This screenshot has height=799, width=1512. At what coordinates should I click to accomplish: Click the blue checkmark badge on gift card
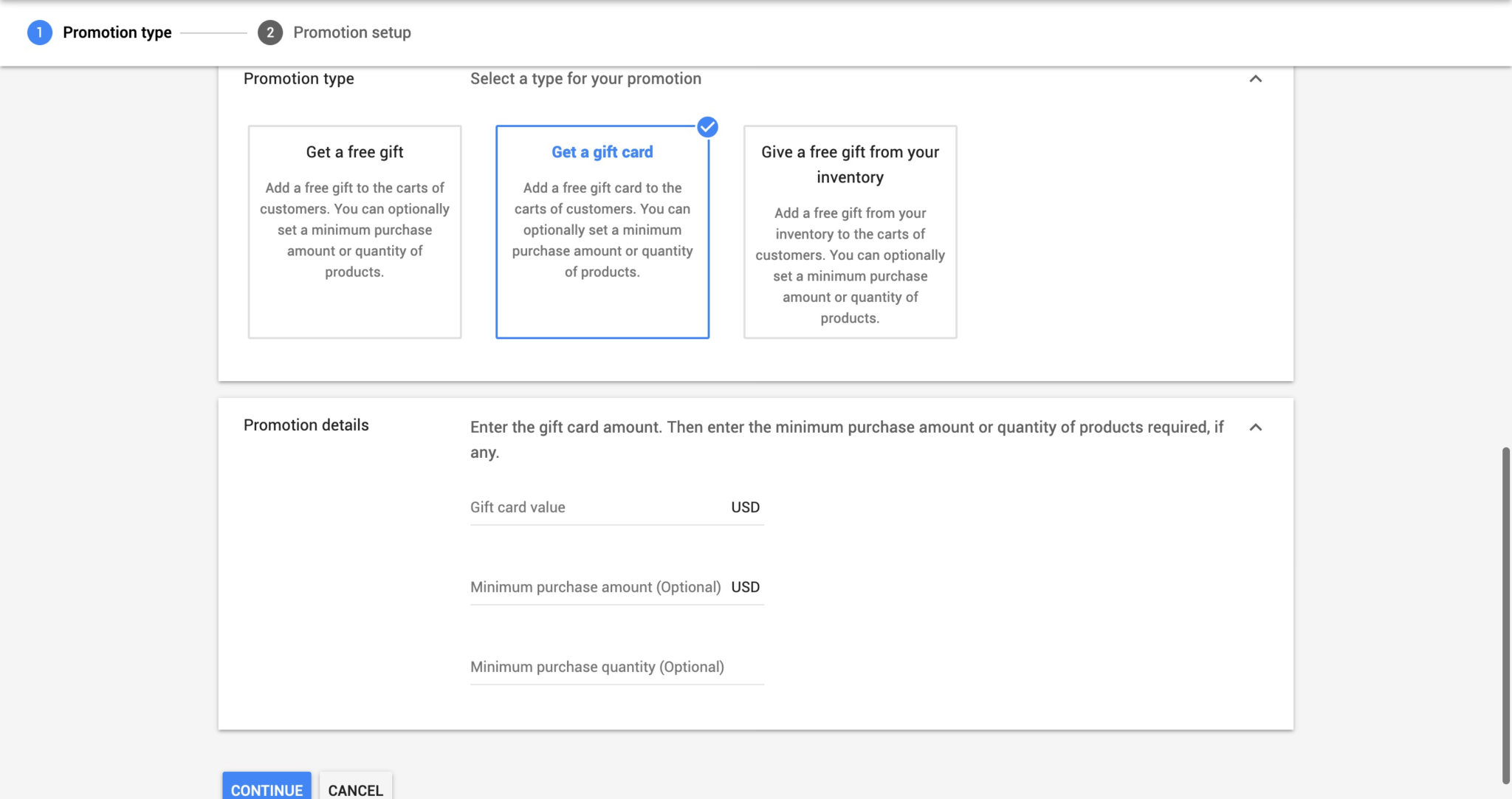tap(707, 127)
